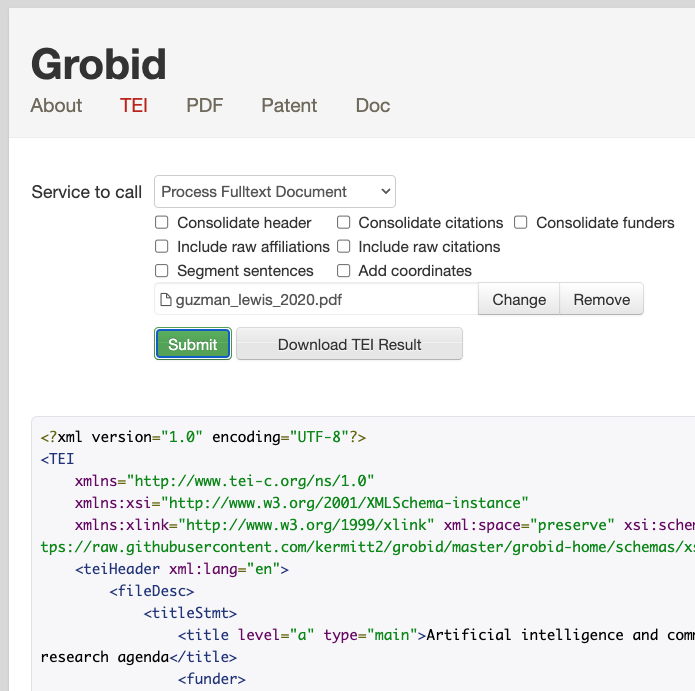Enable Consolidate header checkbox
The width and height of the screenshot is (695, 691).
click(x=162, y=223)
